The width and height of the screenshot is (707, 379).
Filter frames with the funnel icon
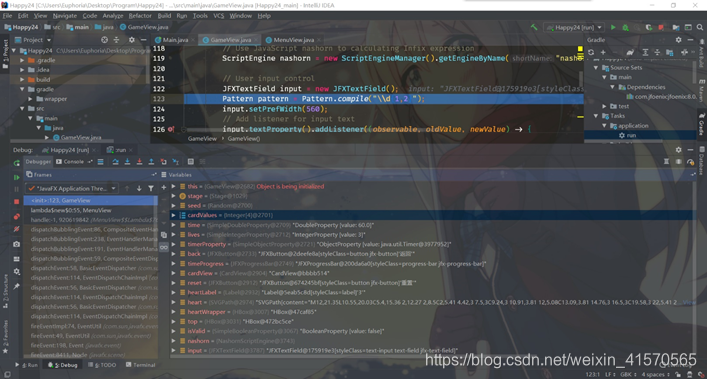tap(151, 188)
